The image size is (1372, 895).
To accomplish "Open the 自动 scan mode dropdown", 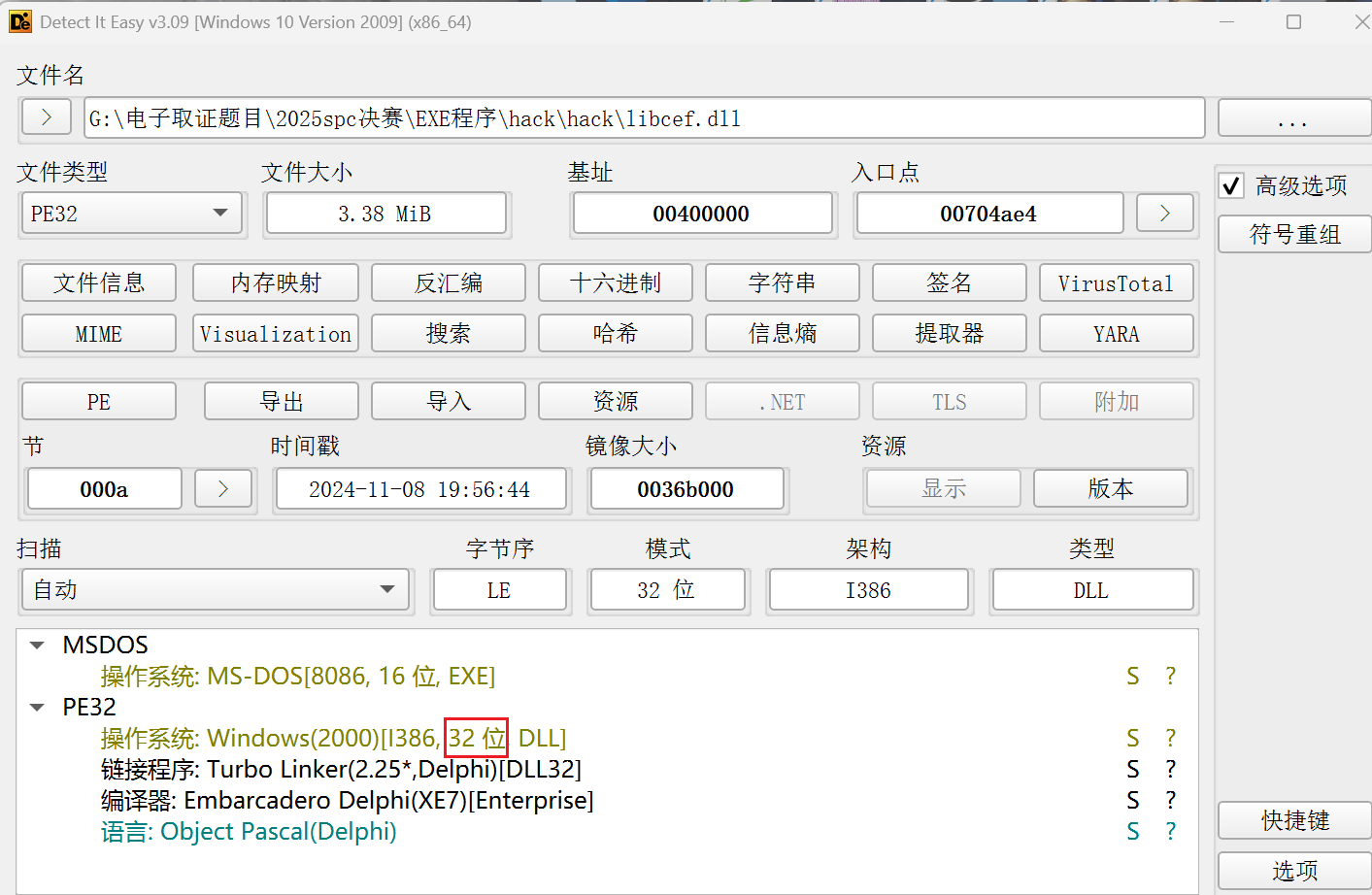I will [387, 590].
